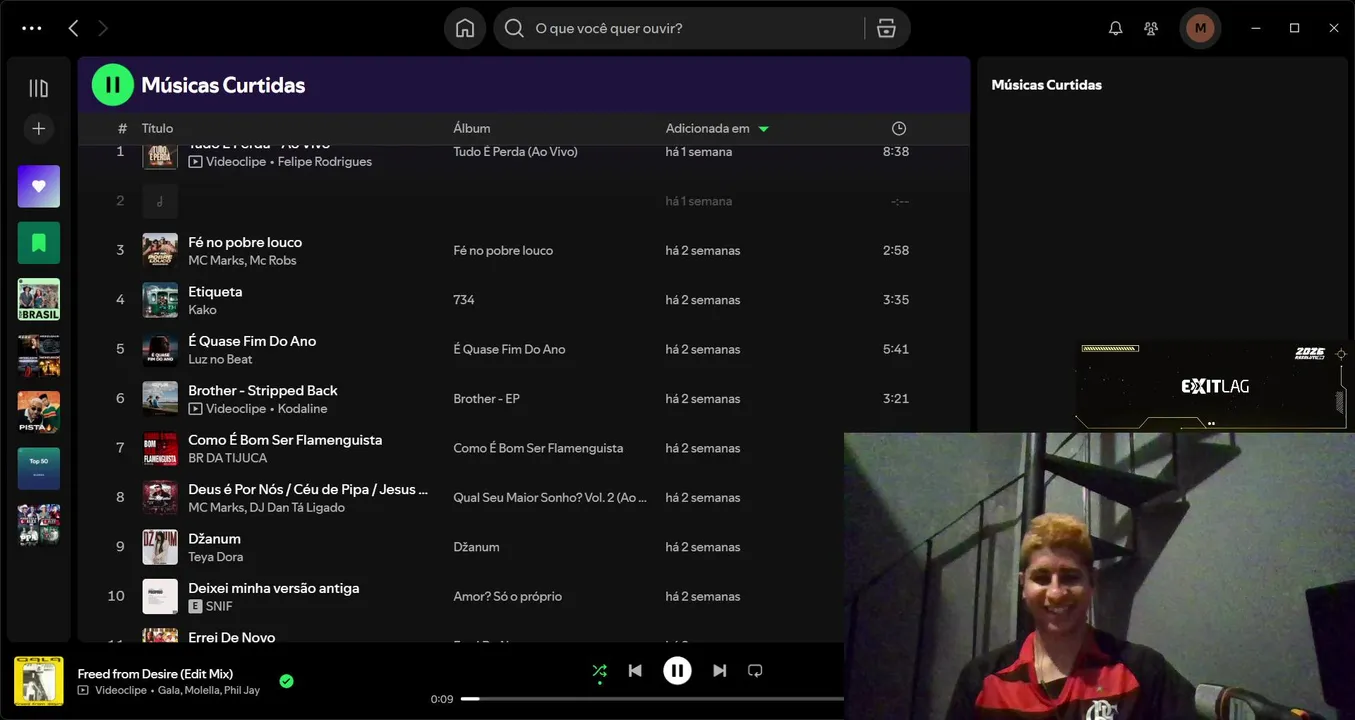Image resolution: width=1355 pixels, height=720 pixels.
Task: Toggle repeat mode
Action: (x=755, y=671)
